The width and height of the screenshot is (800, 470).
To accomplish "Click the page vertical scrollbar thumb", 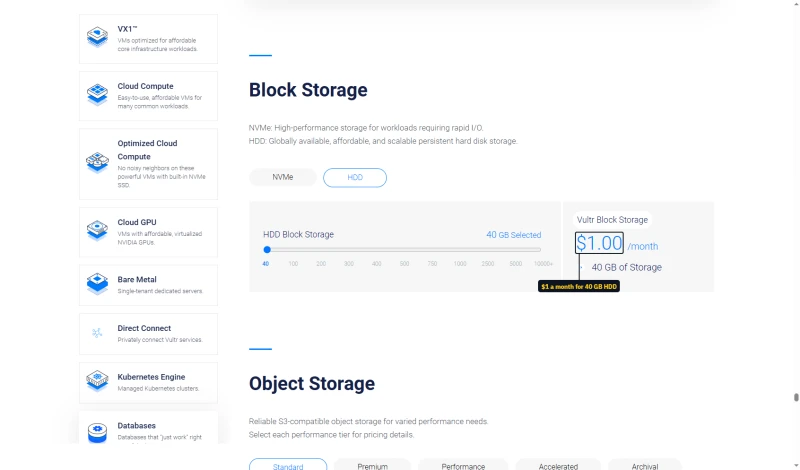I will (x=796, y=397).
